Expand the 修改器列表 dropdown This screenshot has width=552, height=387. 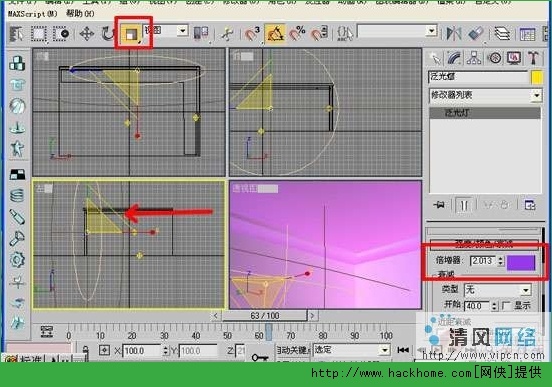485,95
